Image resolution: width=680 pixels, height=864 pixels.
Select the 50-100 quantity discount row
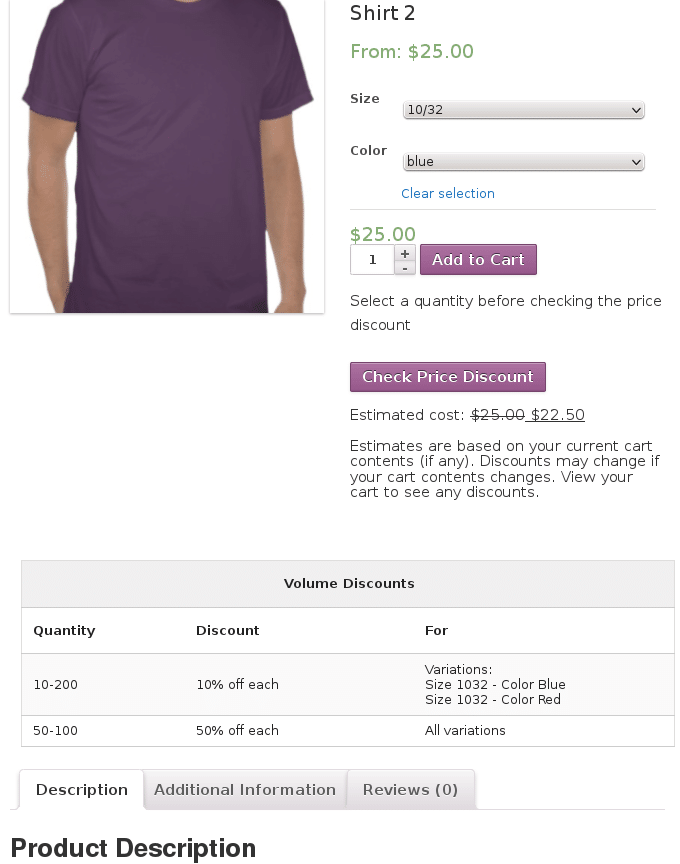[x=348, y=731]
